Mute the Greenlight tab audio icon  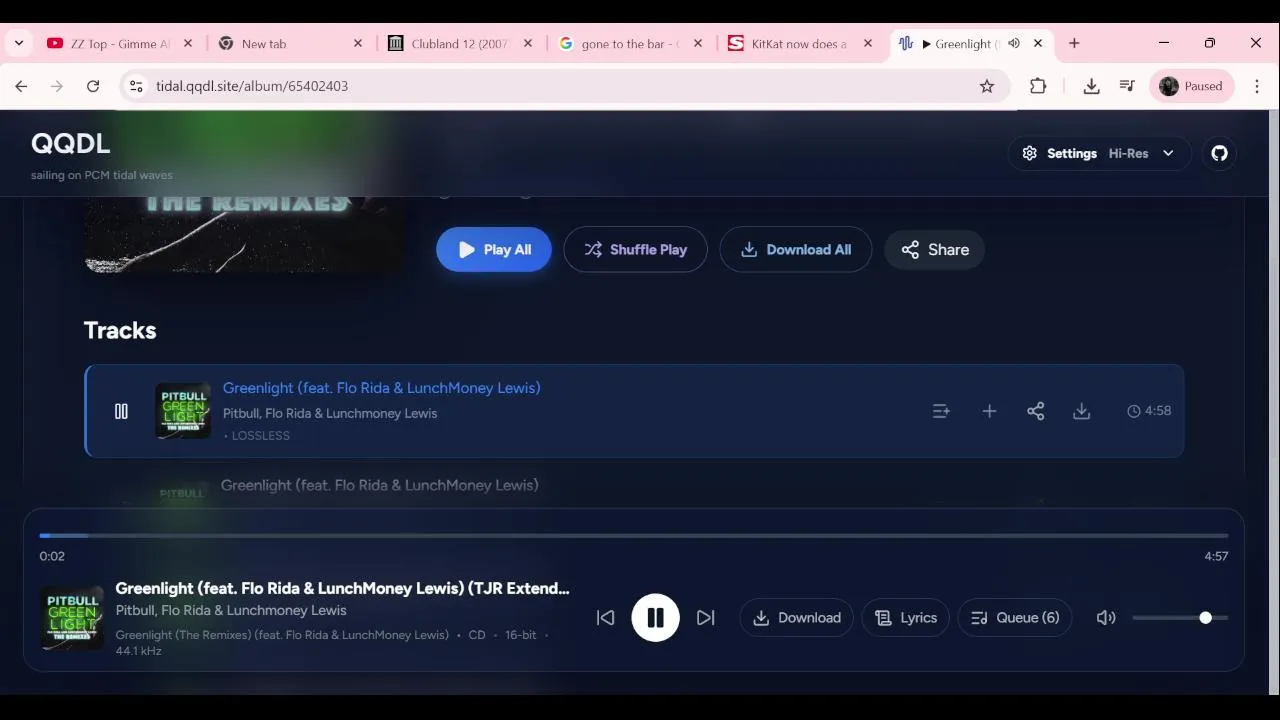click(x=1014, y=44)
